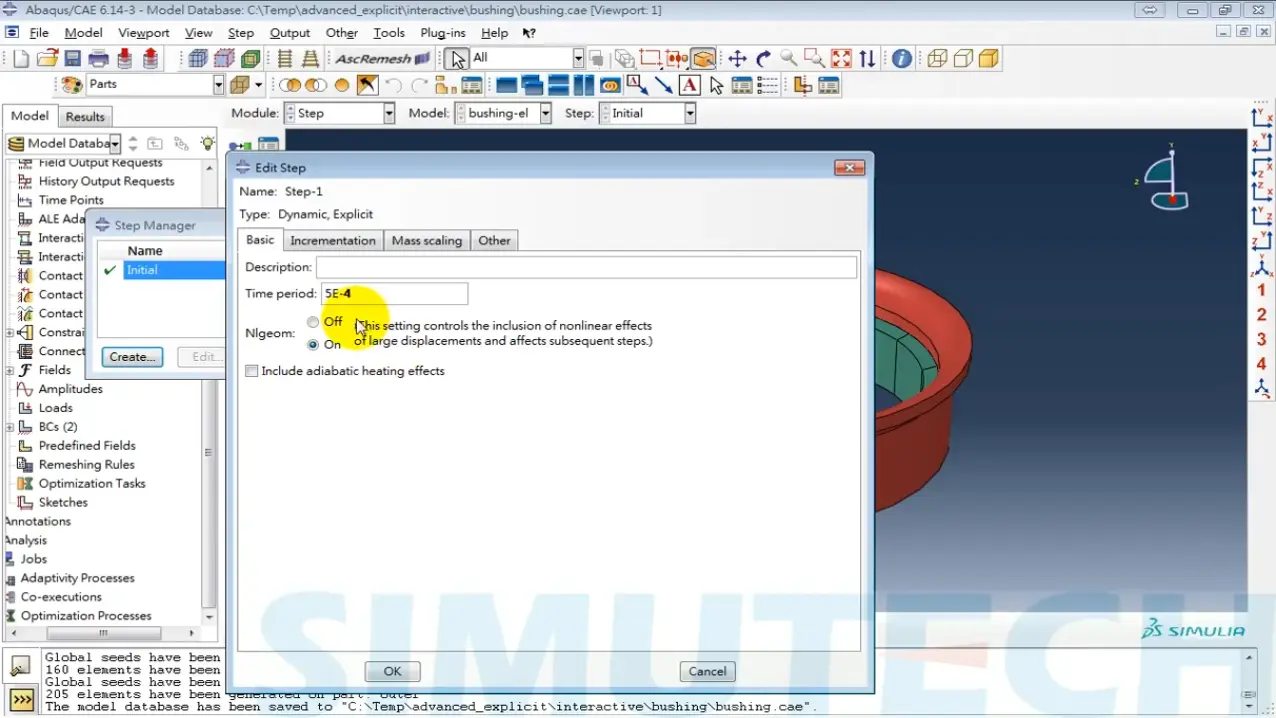Expand the BCs (2) tree node
Image resolution: width=1276 pixels, height=718 pixels.
[x=9, y=427]
